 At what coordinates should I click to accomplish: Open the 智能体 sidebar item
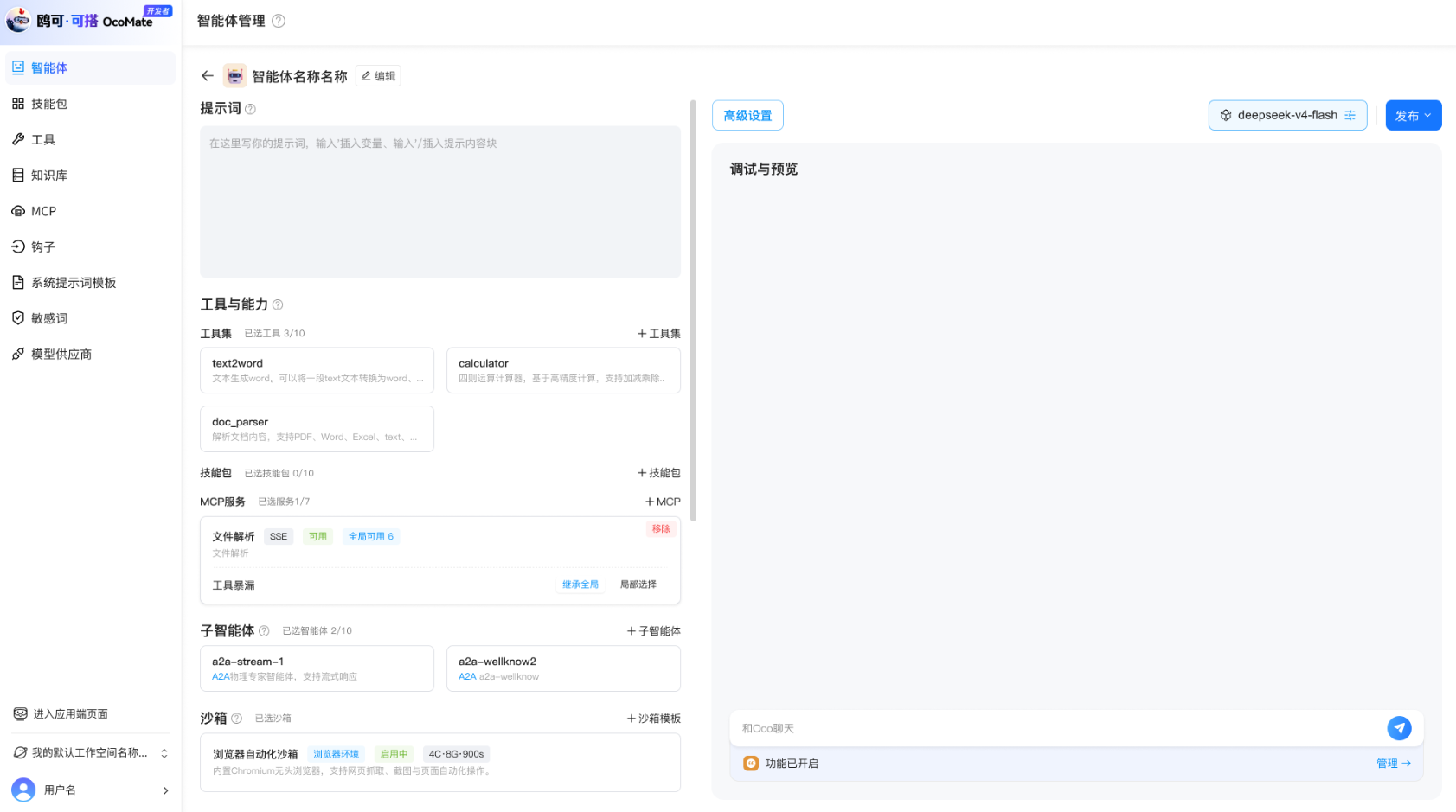click(90, 67)
